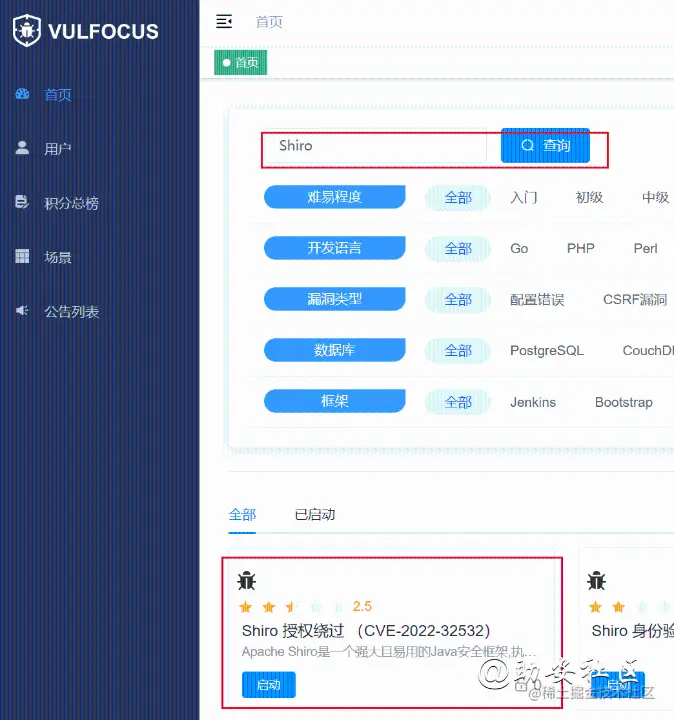Viewport: 674px width, 720px height.
Task: Click the 数据库 filter label
Action: tap(335, 350)
